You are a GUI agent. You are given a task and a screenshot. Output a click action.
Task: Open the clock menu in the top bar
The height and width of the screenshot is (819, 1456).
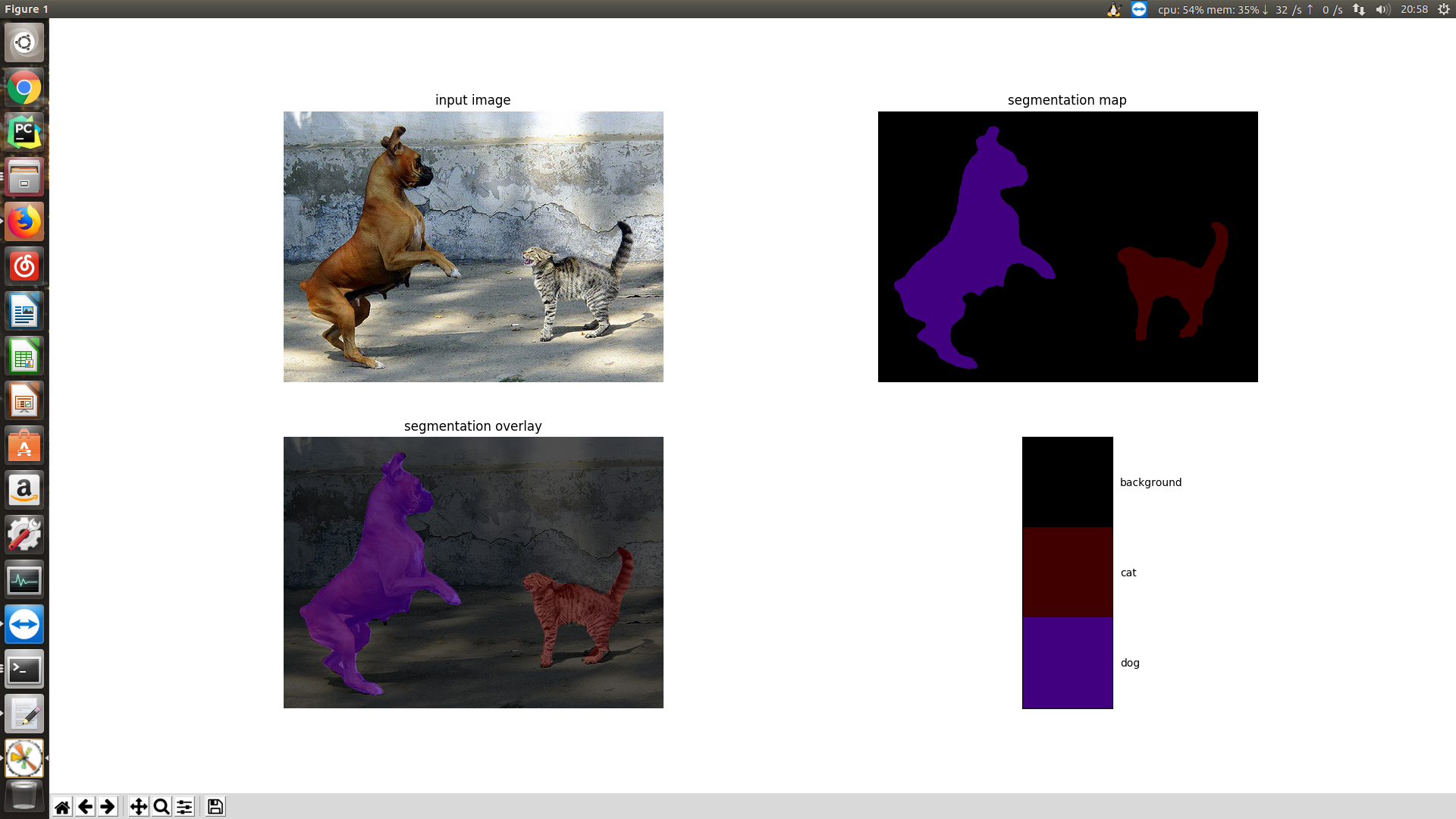click(x=1415, y=9)
